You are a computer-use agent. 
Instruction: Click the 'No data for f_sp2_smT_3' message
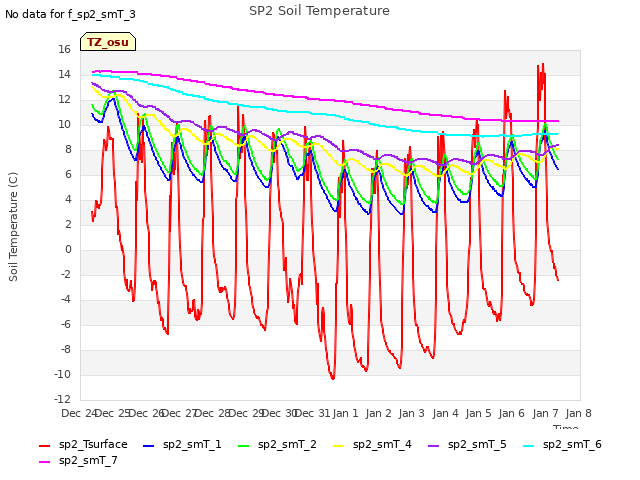coord(70,14)
